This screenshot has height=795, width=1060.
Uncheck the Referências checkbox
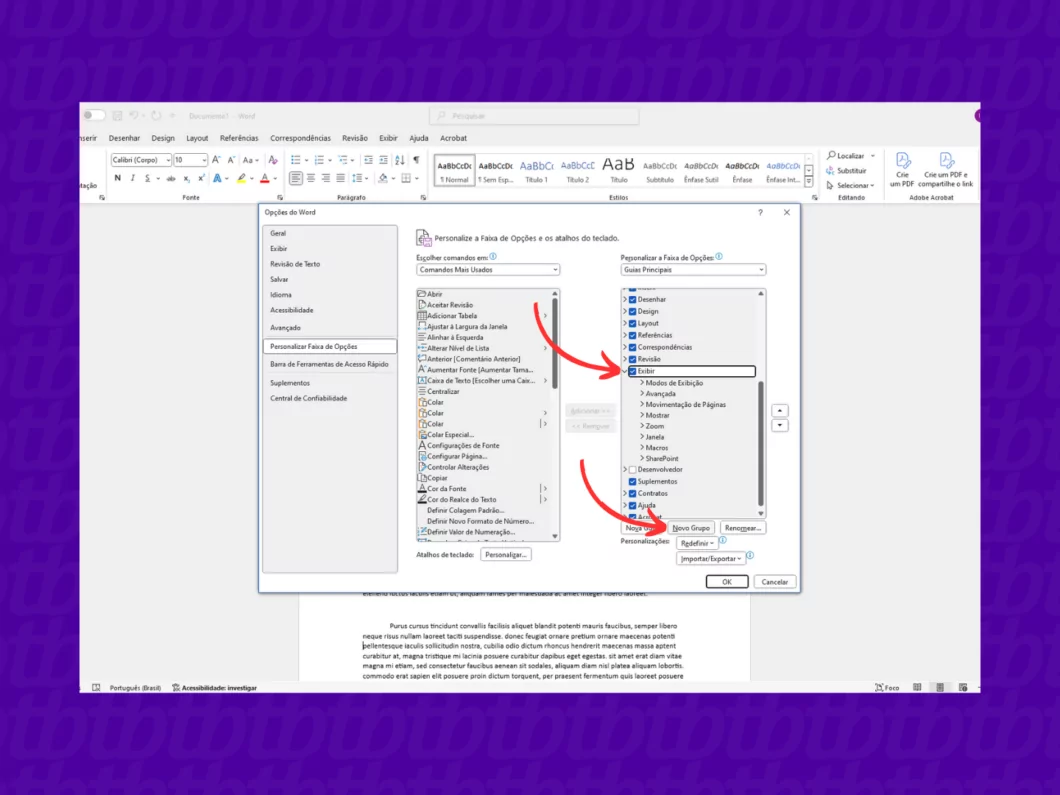[633, 335]
